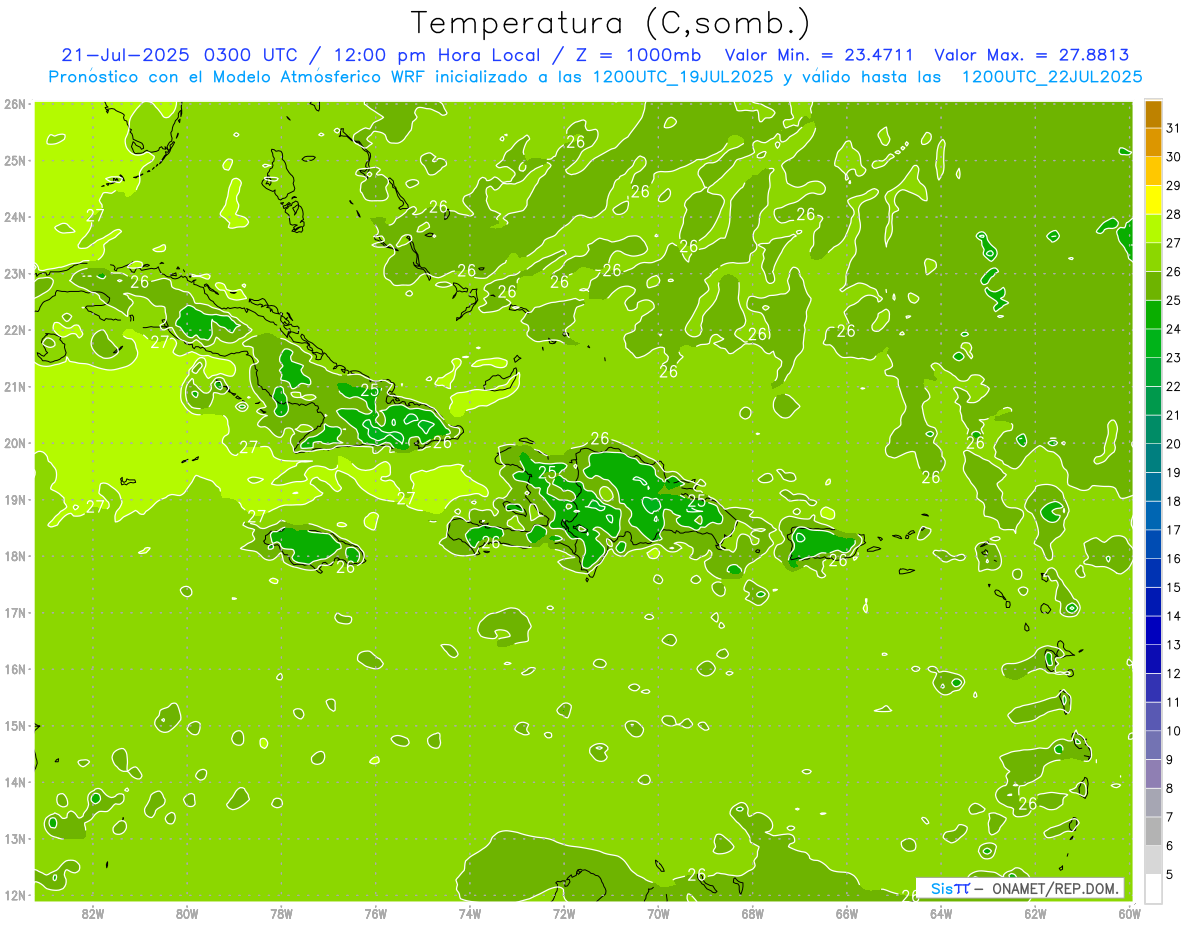Screen dimensions: 1200x927
Task: Pick the purple swatch between 9 and 10
Action: coord(1153,745)
